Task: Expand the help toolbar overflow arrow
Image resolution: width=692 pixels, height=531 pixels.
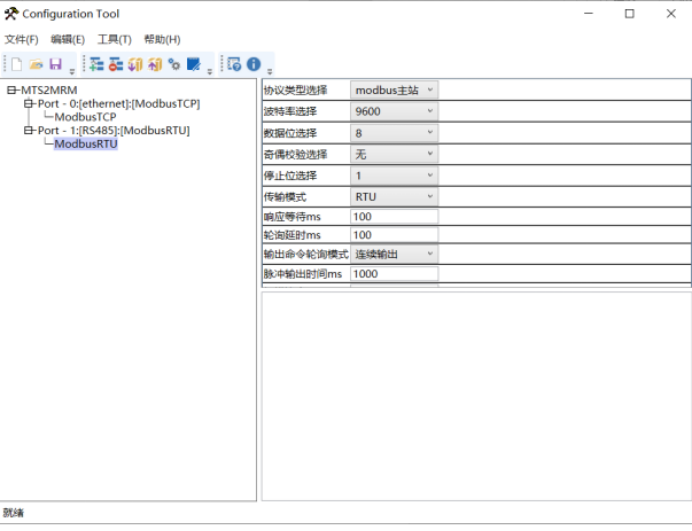Action: coord(270,71)
